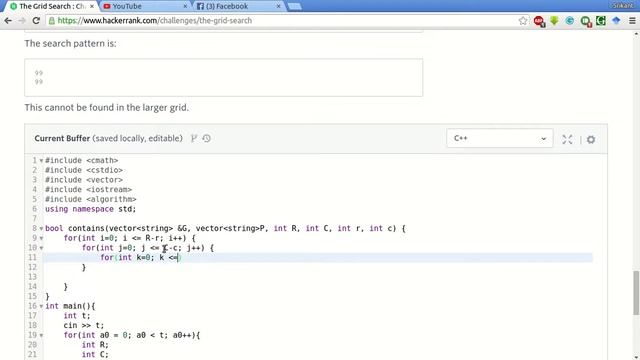Click the 'int R;' line
Viewport: 640px width, 360px height.
(x=95, y=345)
